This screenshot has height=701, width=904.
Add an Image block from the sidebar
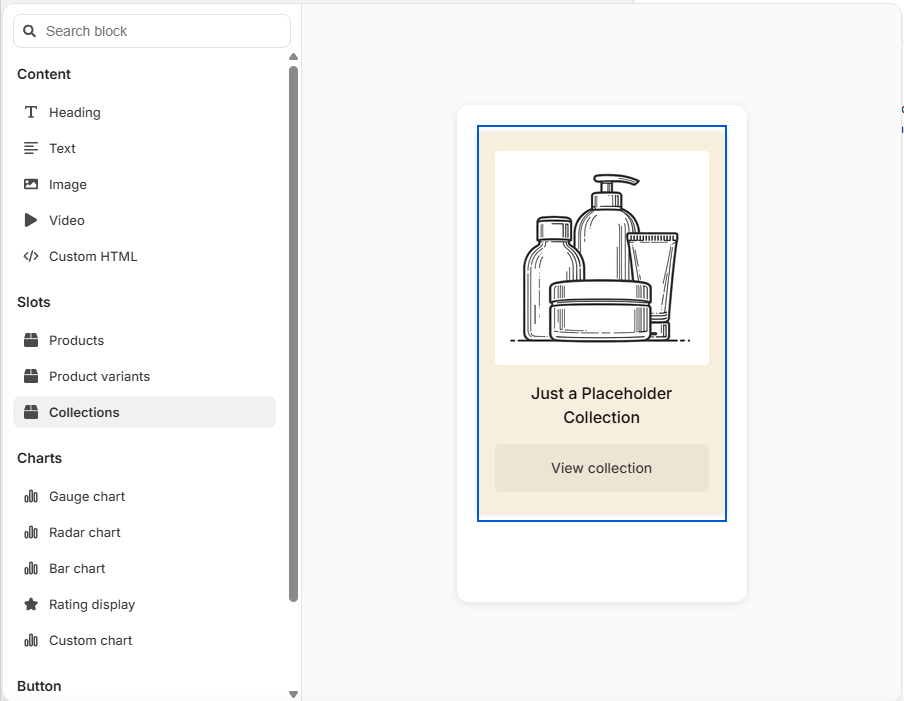pos(66,184)
